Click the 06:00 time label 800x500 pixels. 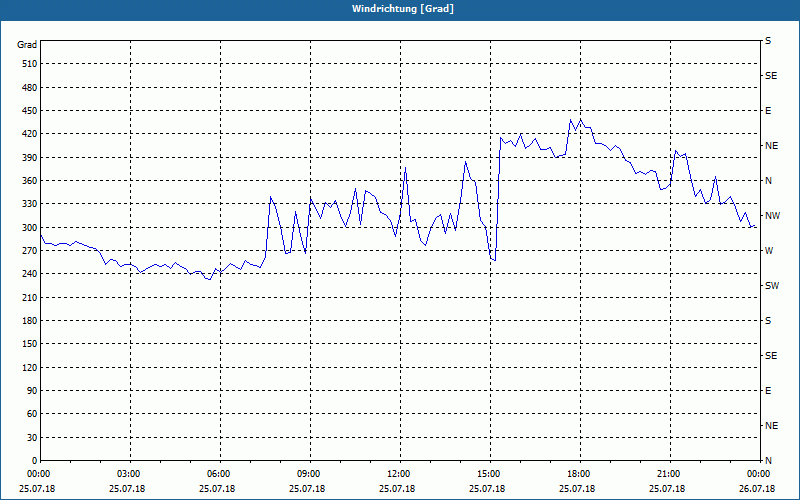click(218, 474)
